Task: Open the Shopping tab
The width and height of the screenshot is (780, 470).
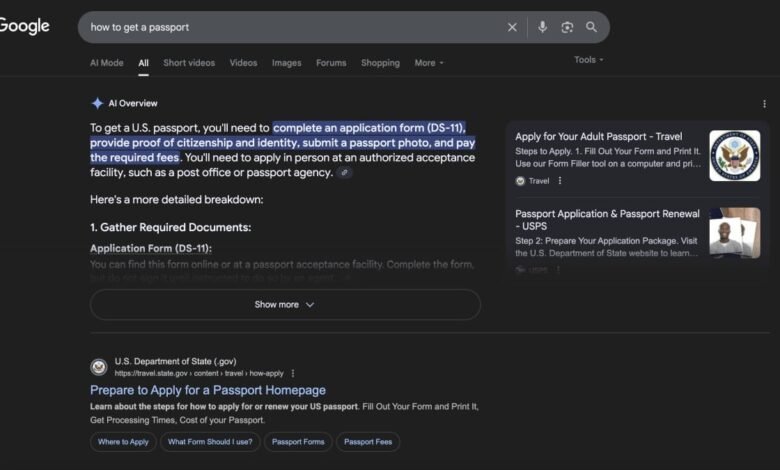Action: [x=380, y=63]
